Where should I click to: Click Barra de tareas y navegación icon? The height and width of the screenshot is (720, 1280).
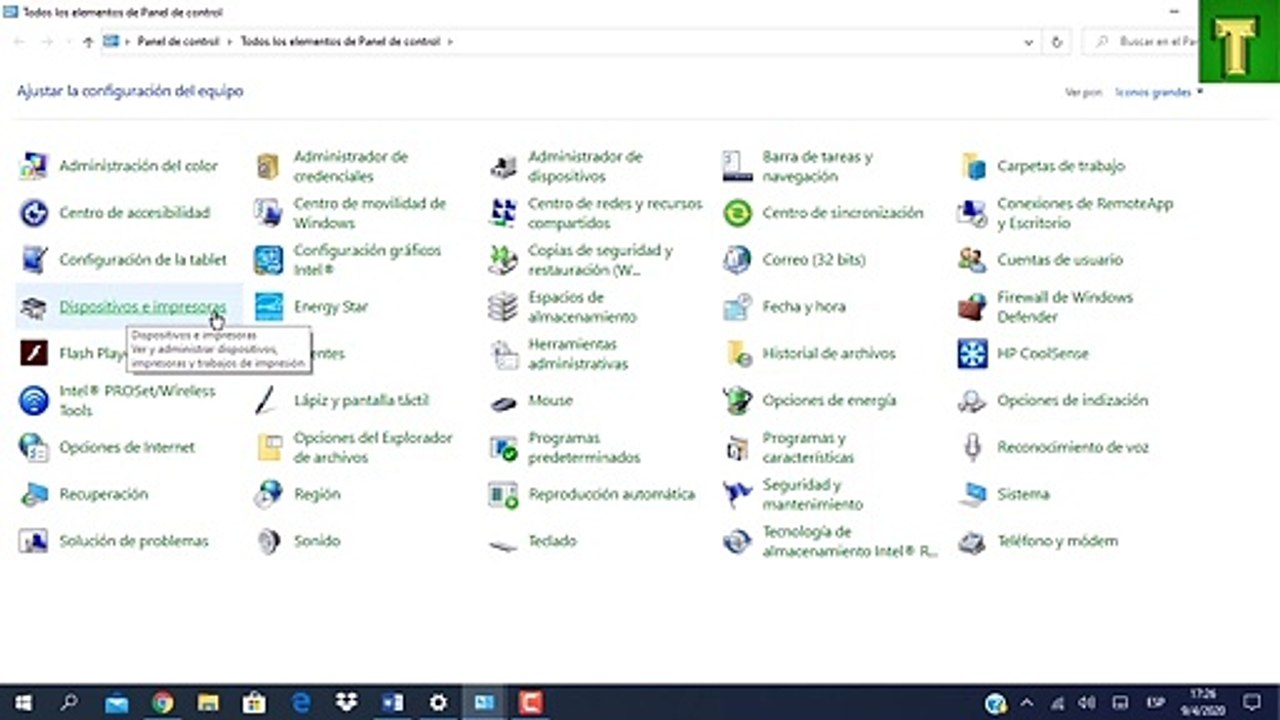point(737,166)
